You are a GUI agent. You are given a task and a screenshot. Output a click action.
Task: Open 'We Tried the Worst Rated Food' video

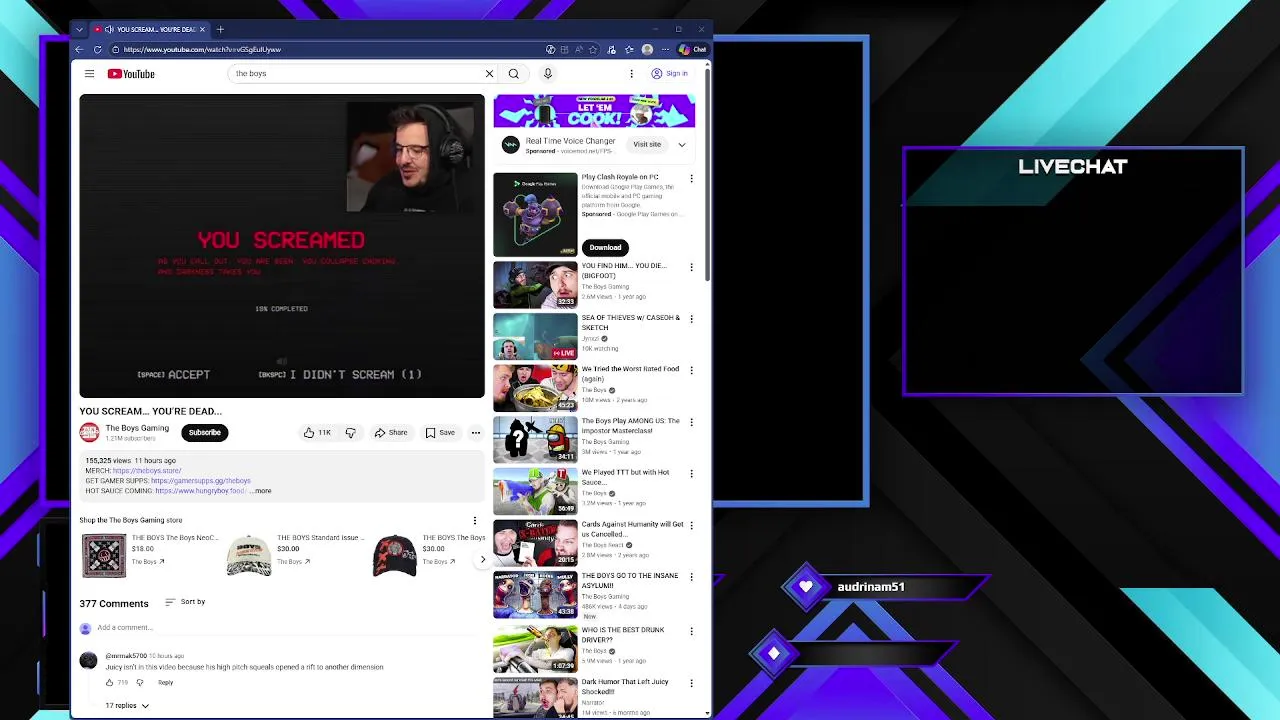pyautogui.click(x=535, y=388)
